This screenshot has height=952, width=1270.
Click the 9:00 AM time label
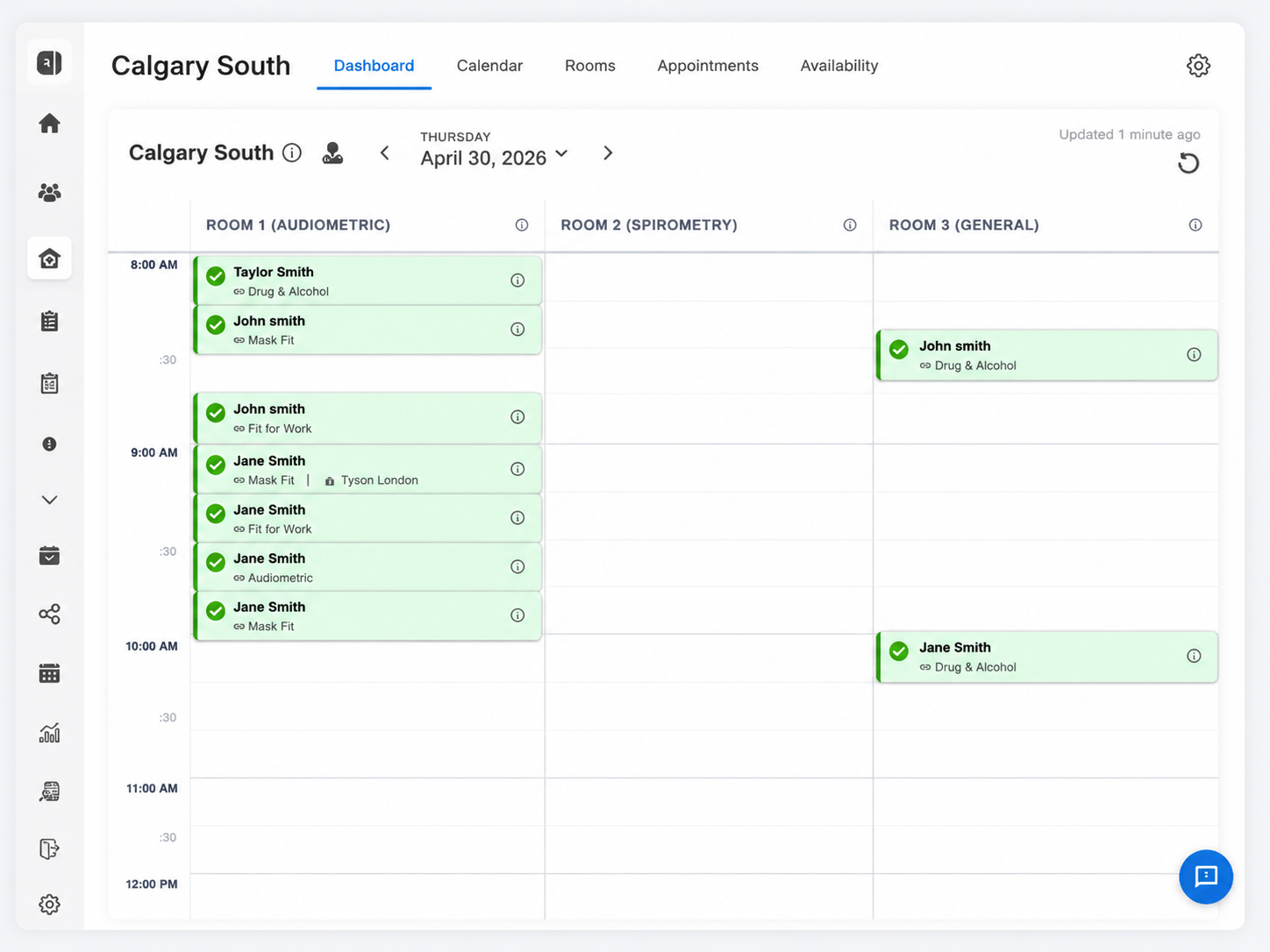(154, 452)
